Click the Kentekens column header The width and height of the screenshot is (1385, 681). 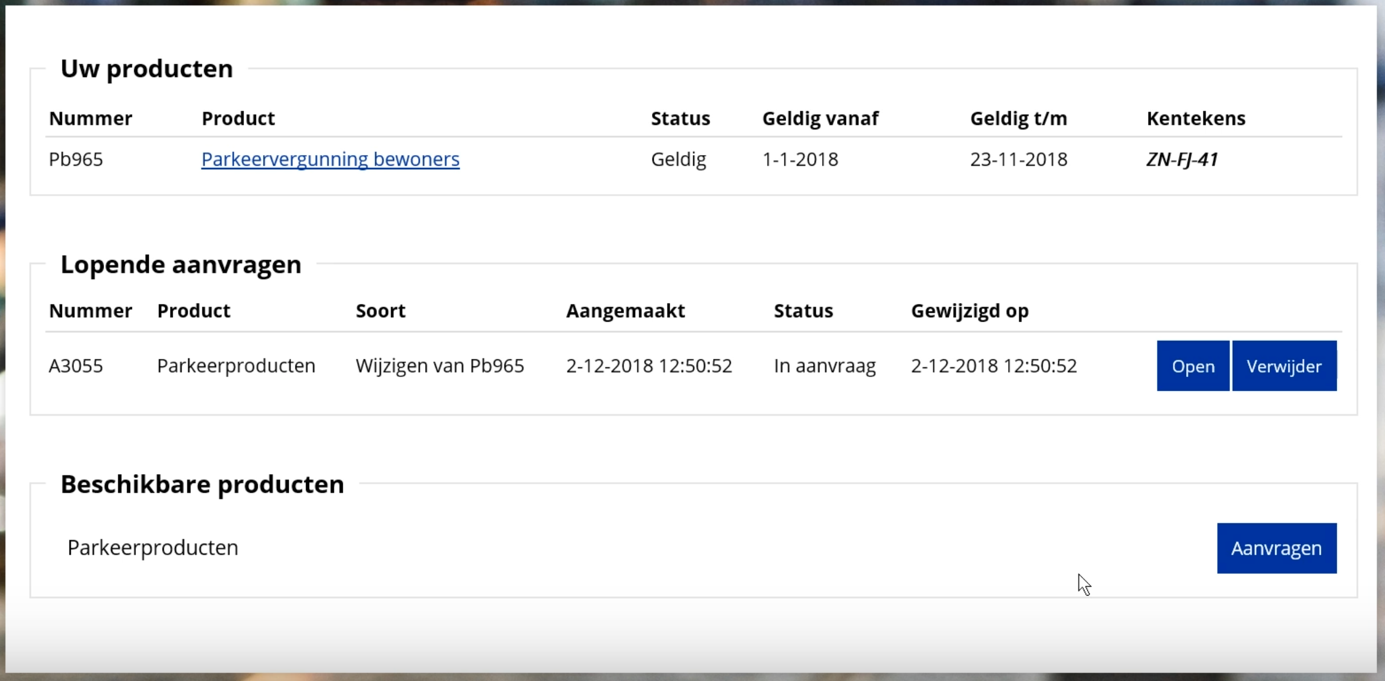pyautogui.click(x=1195, y=118)
